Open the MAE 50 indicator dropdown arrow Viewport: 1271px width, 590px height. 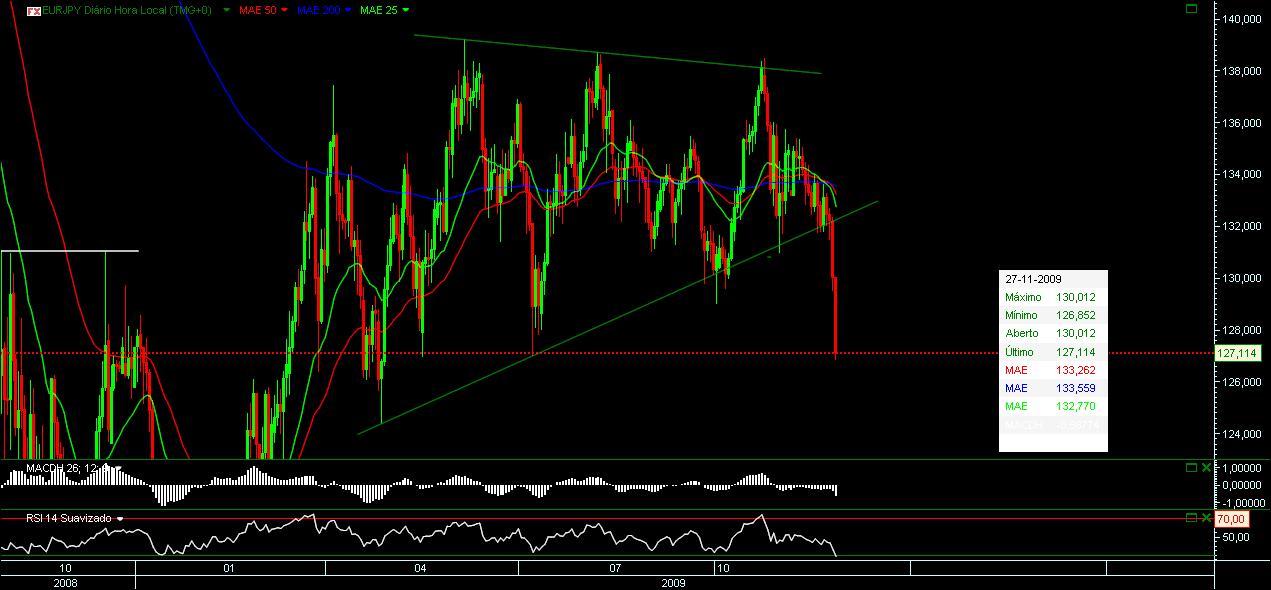coord(284,10)
